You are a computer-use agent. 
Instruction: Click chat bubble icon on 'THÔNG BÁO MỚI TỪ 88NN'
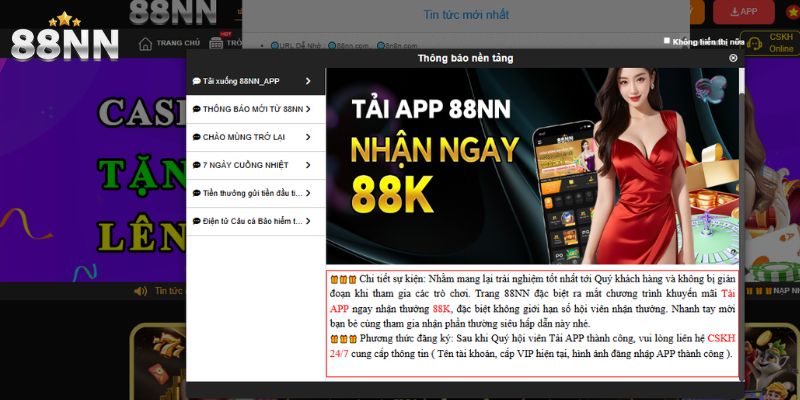(x=196, y=109)
